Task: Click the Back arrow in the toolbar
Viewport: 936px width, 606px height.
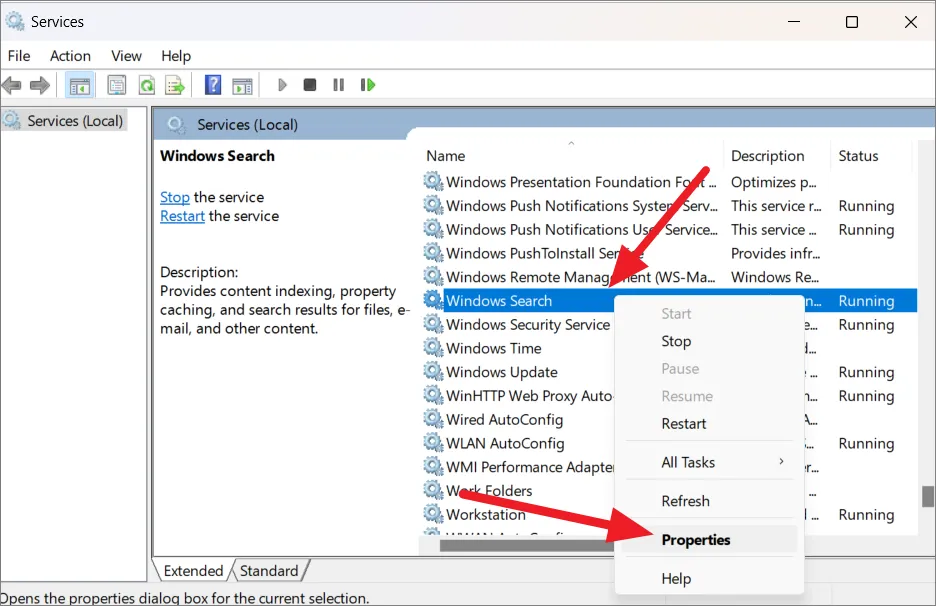Action: click(12, 86)
